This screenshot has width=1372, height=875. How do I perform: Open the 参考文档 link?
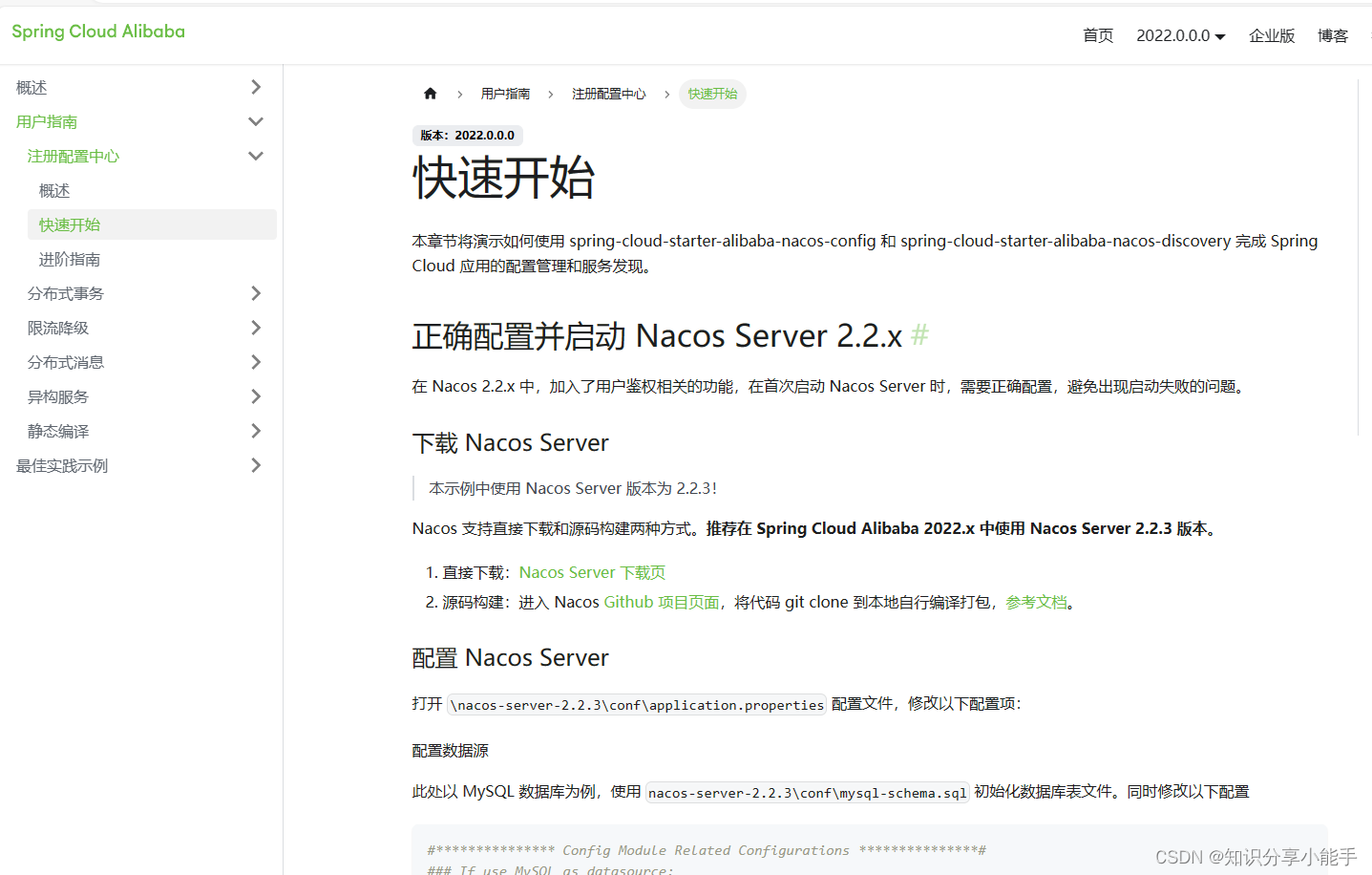tap(1036, 602)
